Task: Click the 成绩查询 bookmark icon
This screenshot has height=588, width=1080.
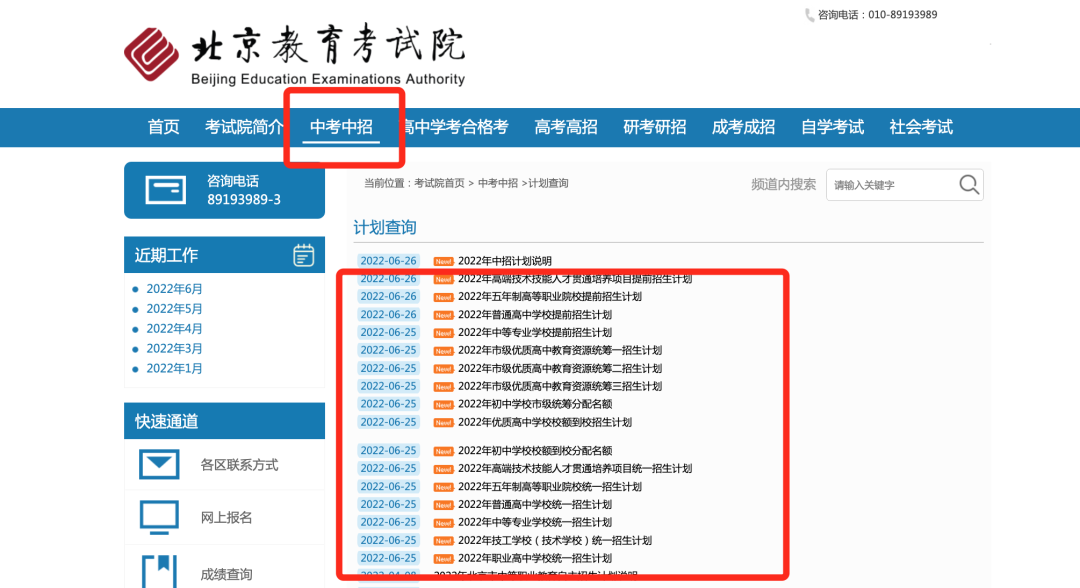Action: click(159, 572)
